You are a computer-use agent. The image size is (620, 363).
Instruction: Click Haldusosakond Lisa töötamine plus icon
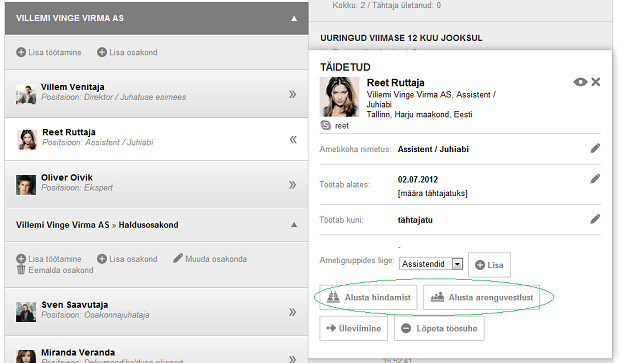[x=21, y=259]
